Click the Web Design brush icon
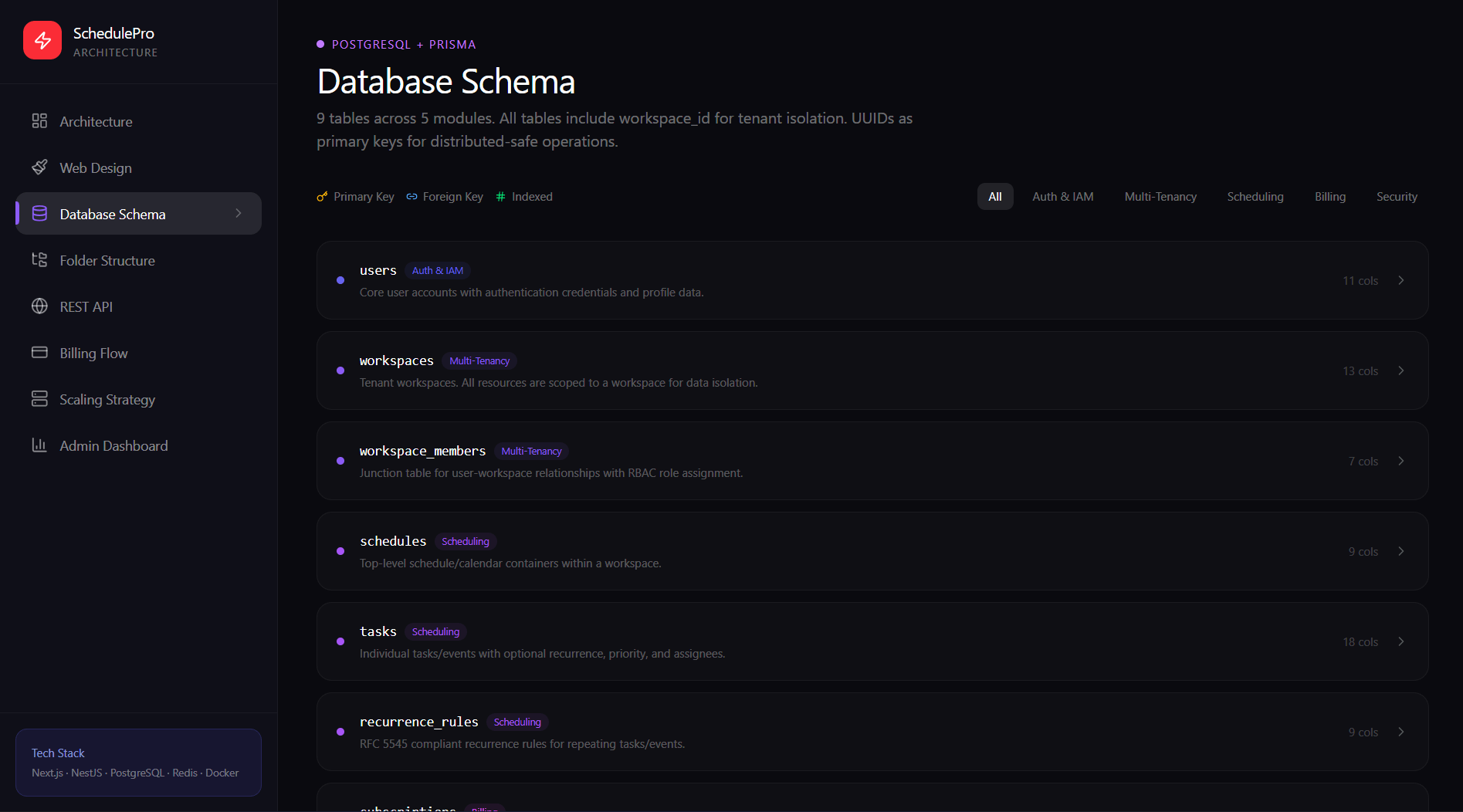 pos(39,167)
